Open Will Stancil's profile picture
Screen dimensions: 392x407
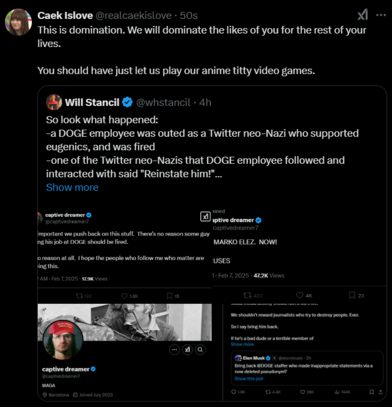[54, 102]
